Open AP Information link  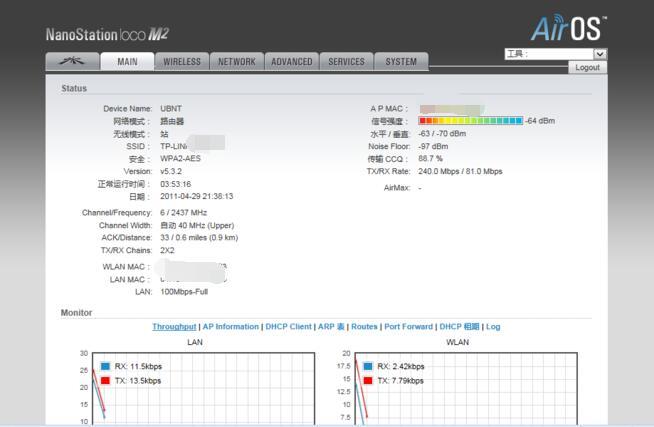(231, 327)
